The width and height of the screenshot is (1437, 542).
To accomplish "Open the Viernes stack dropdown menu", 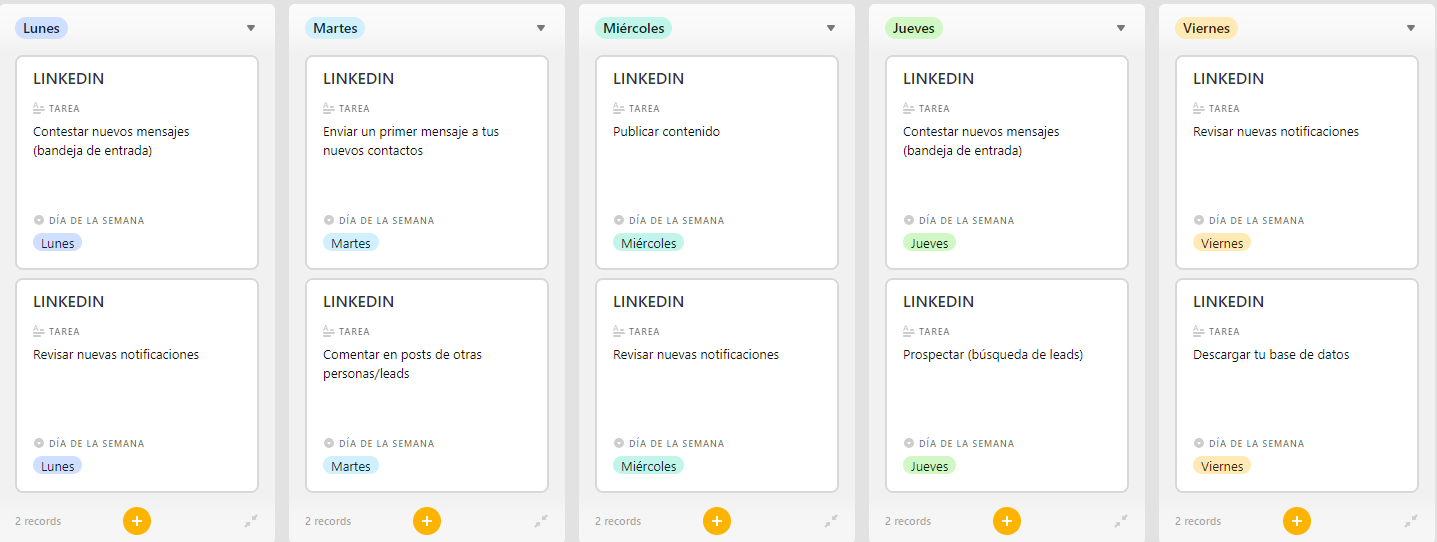I will point(1411,28).
